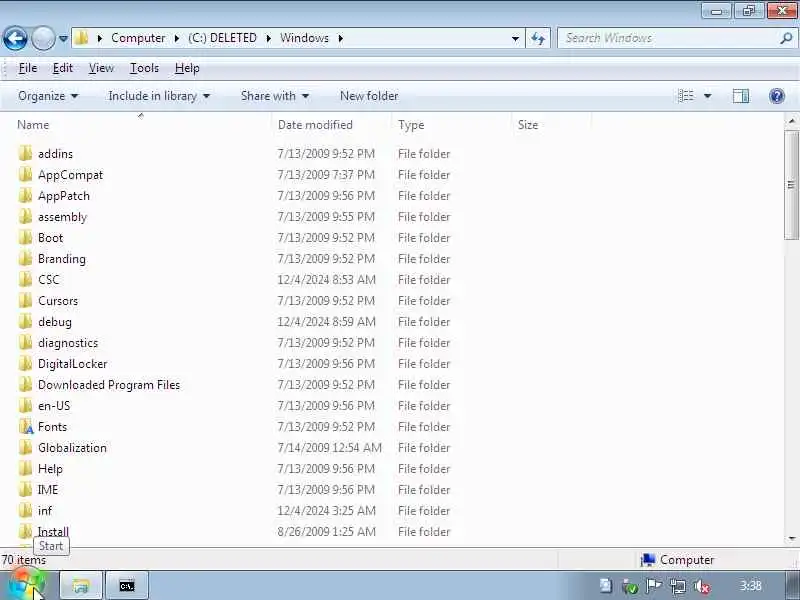Click the Globalization folder name
Image resolution: width=800 pixels, height=600 pixels.
click(x=72, y=447)
